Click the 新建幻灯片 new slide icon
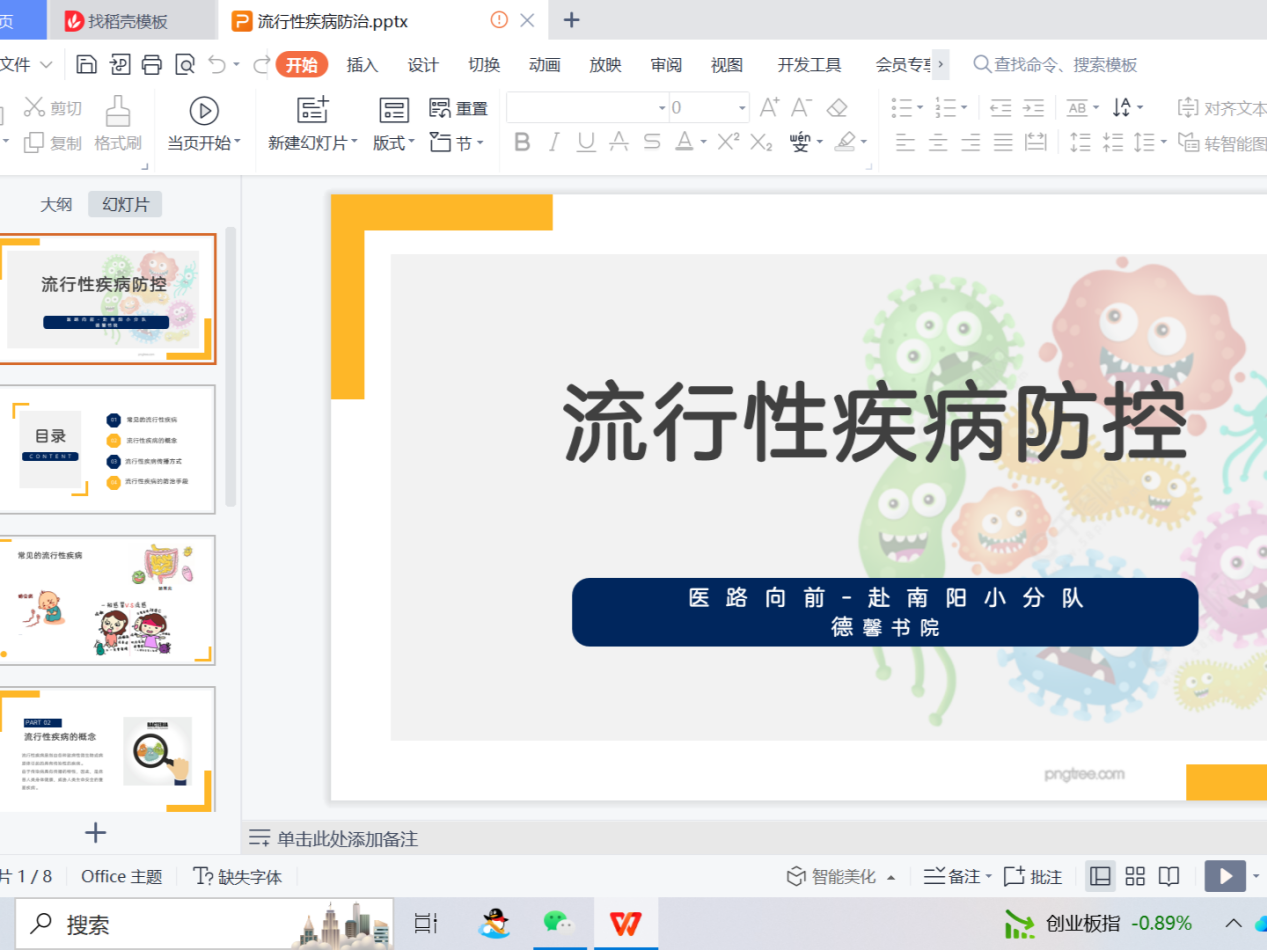 tap(313, 110)
